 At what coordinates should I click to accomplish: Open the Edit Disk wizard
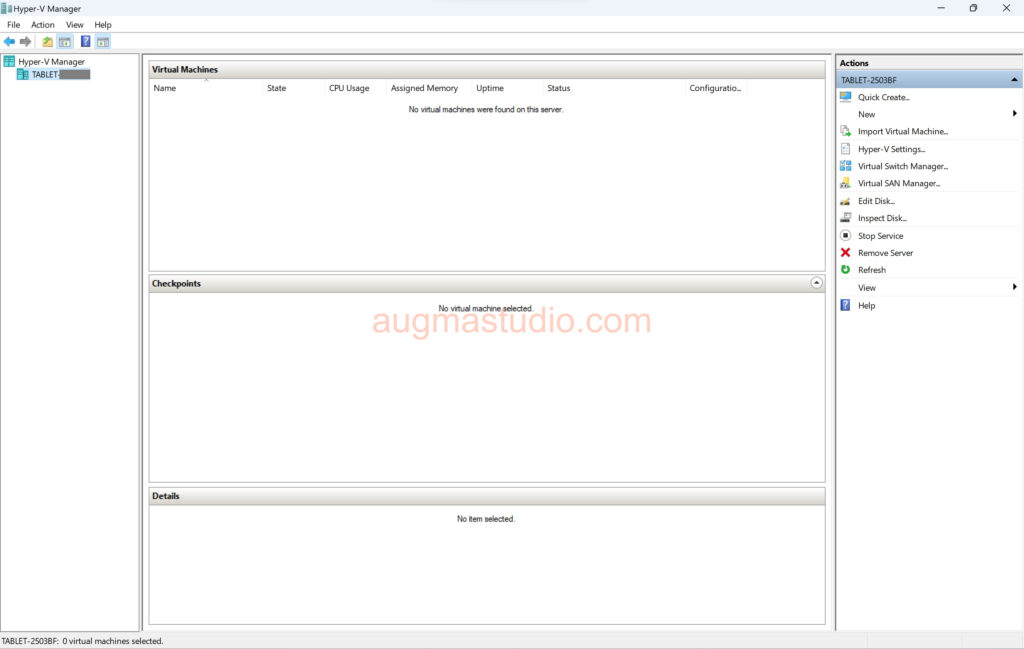point(876,201)
